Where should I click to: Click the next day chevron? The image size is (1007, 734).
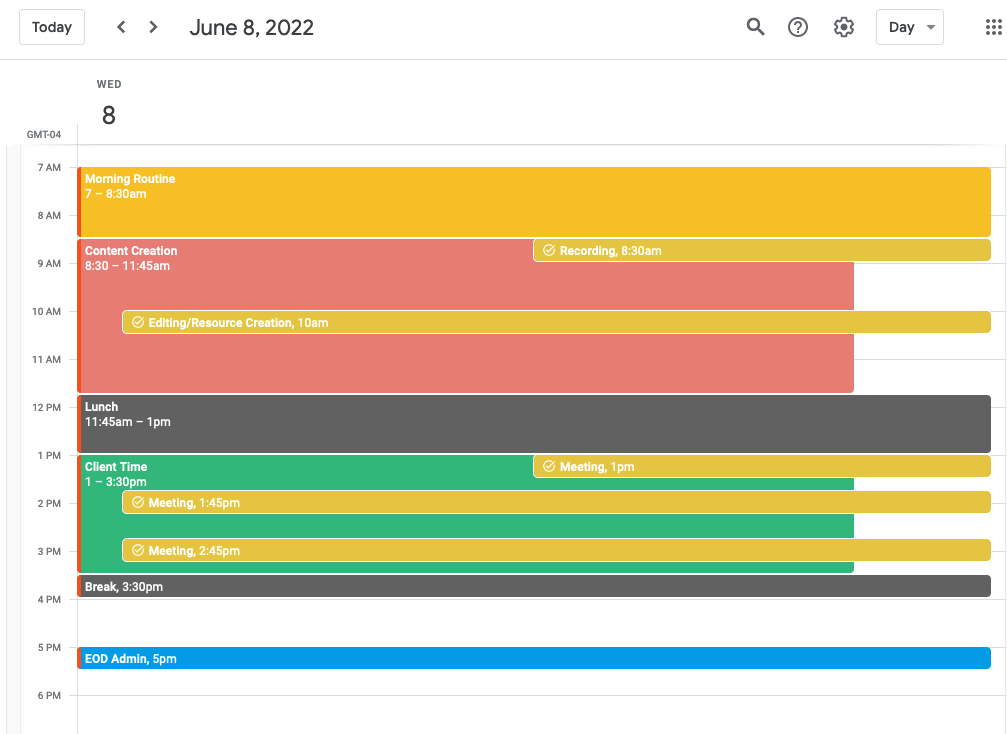tap(153, 27)
